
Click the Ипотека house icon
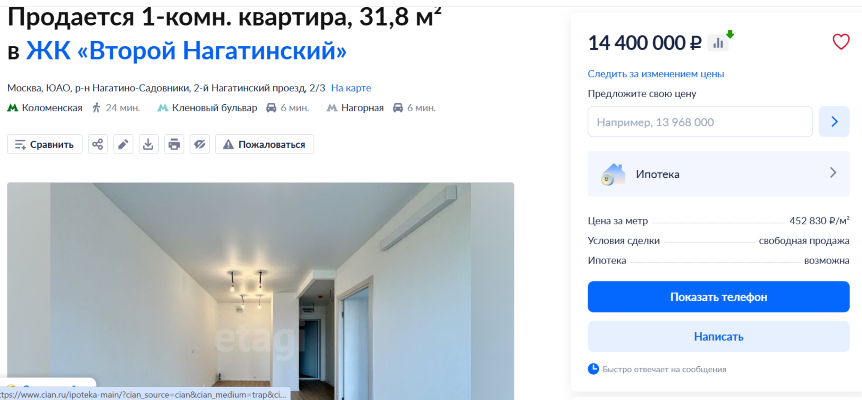[x=612, y=174]
